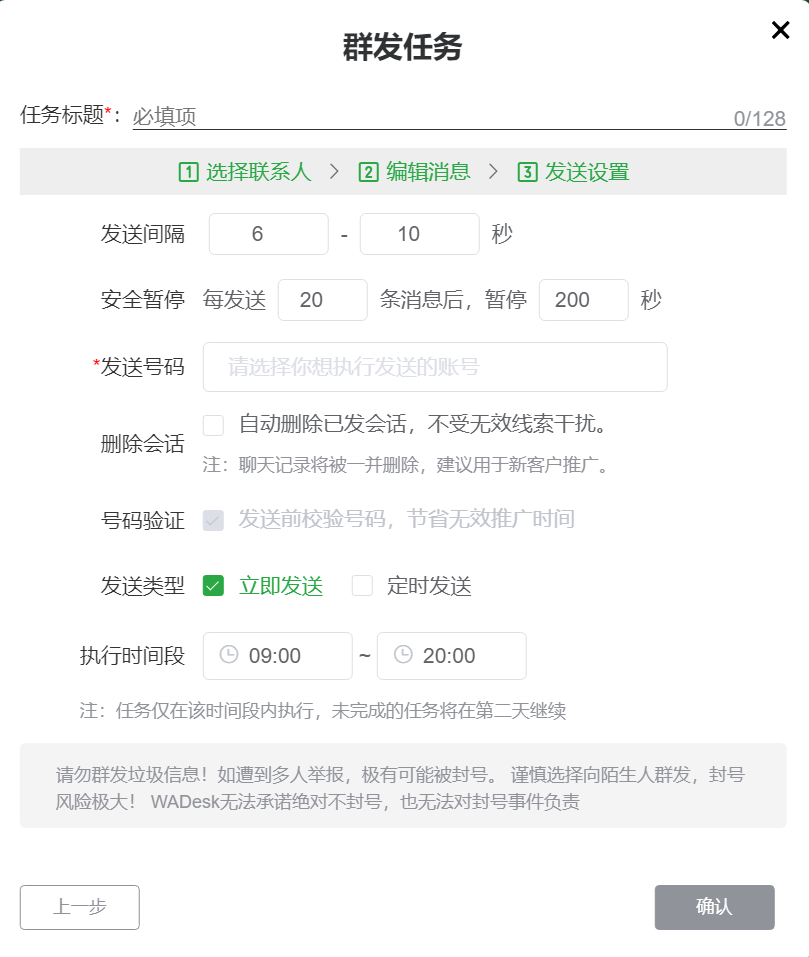809x957 pixels.
Task: Click the 立即发送 label text
Action: [x=281, y=586]
